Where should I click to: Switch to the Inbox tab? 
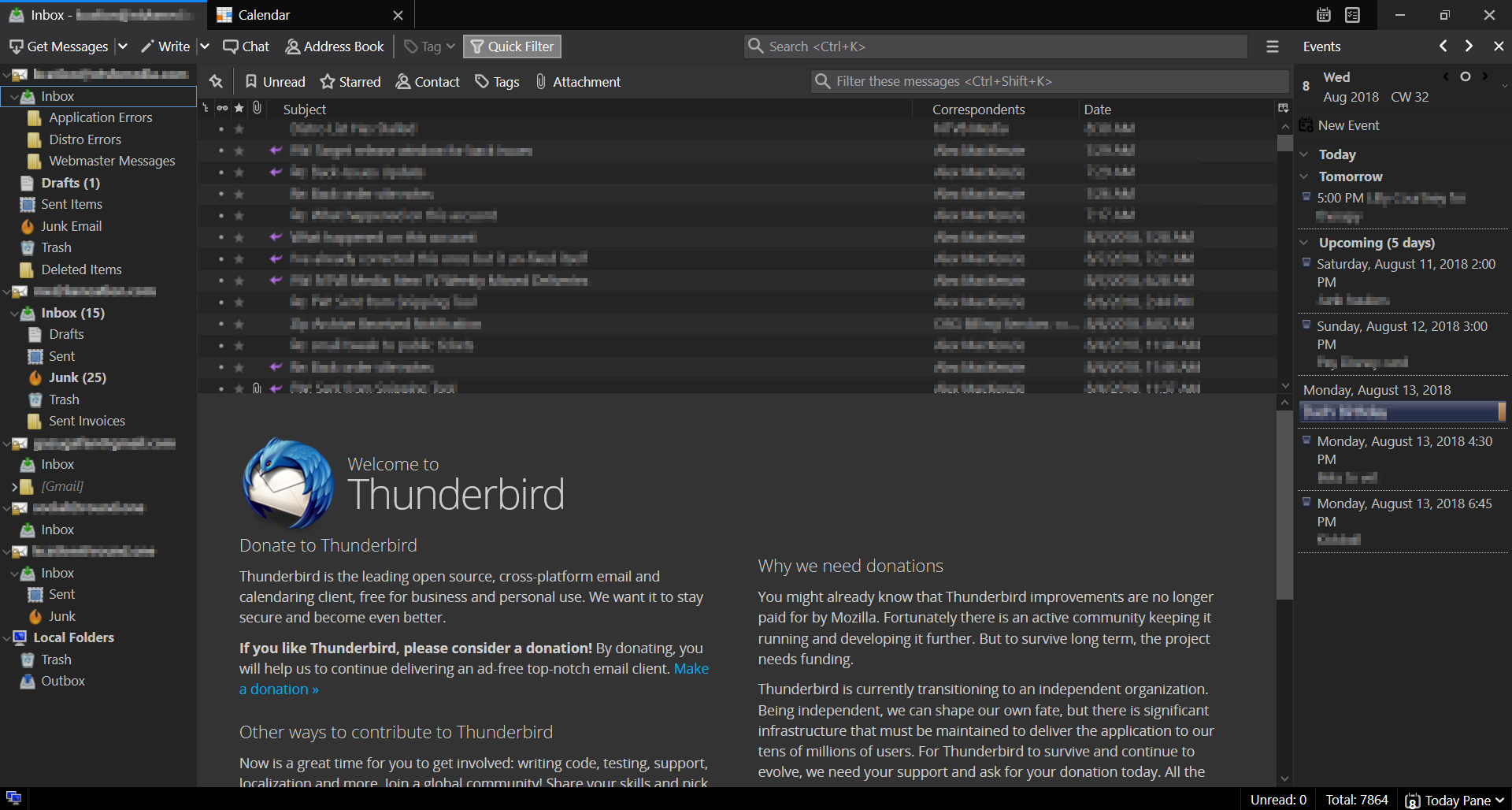[102, 15]
